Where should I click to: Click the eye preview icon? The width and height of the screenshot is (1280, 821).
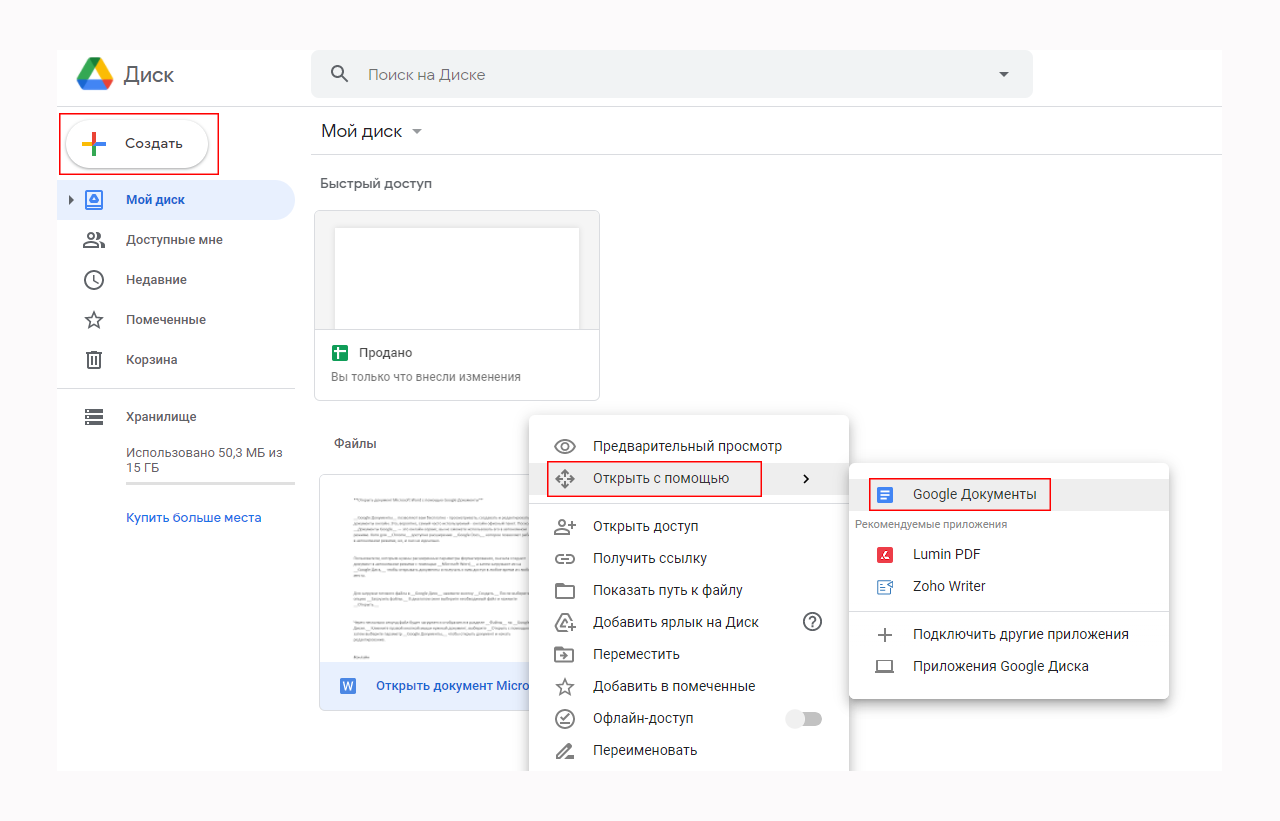pos(565,447)
